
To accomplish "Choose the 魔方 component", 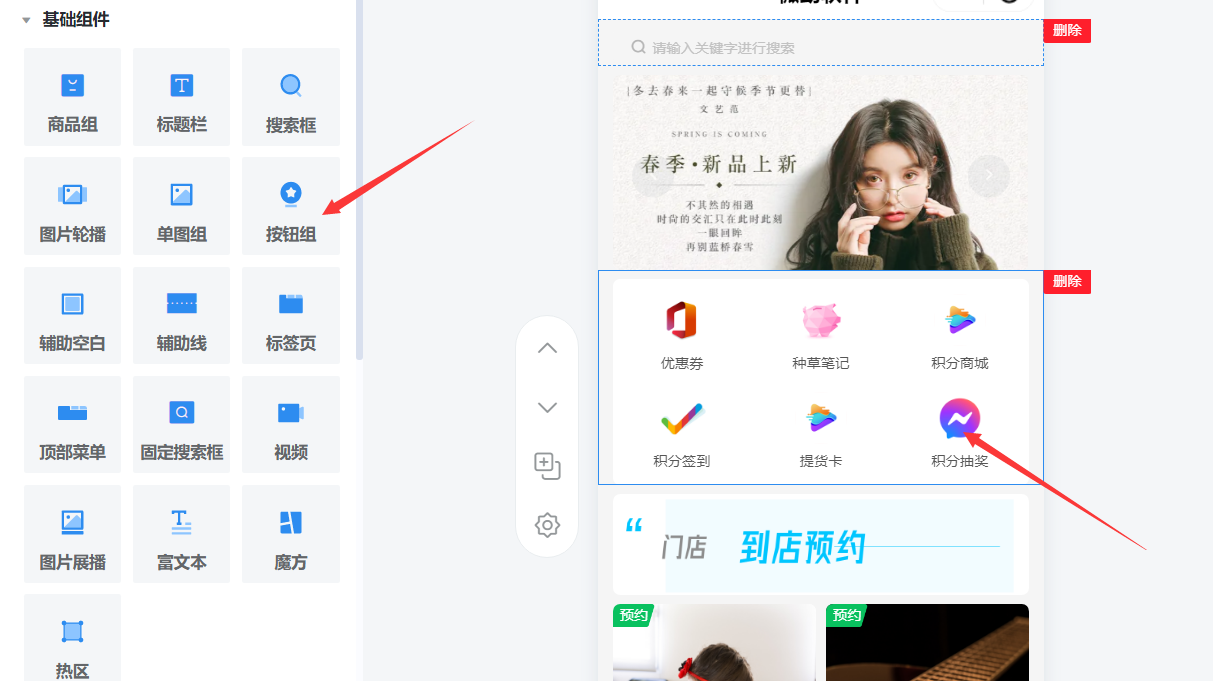I will 291,534.
